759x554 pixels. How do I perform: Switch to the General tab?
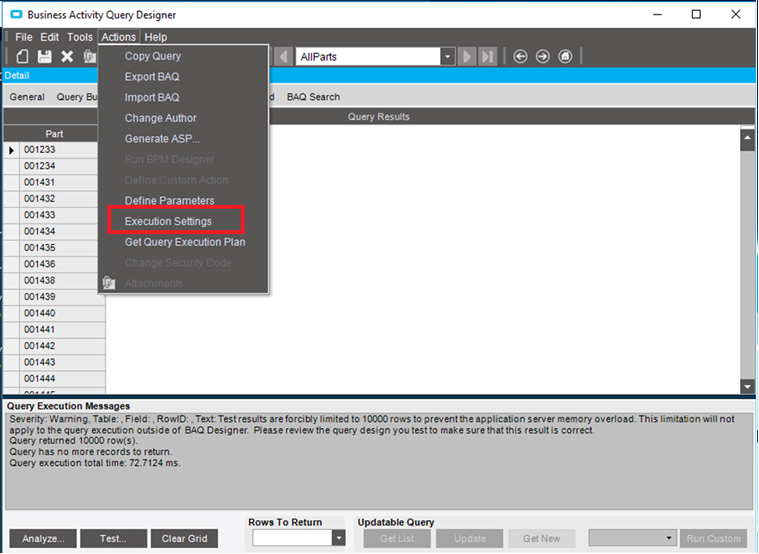tap(27, 97)
